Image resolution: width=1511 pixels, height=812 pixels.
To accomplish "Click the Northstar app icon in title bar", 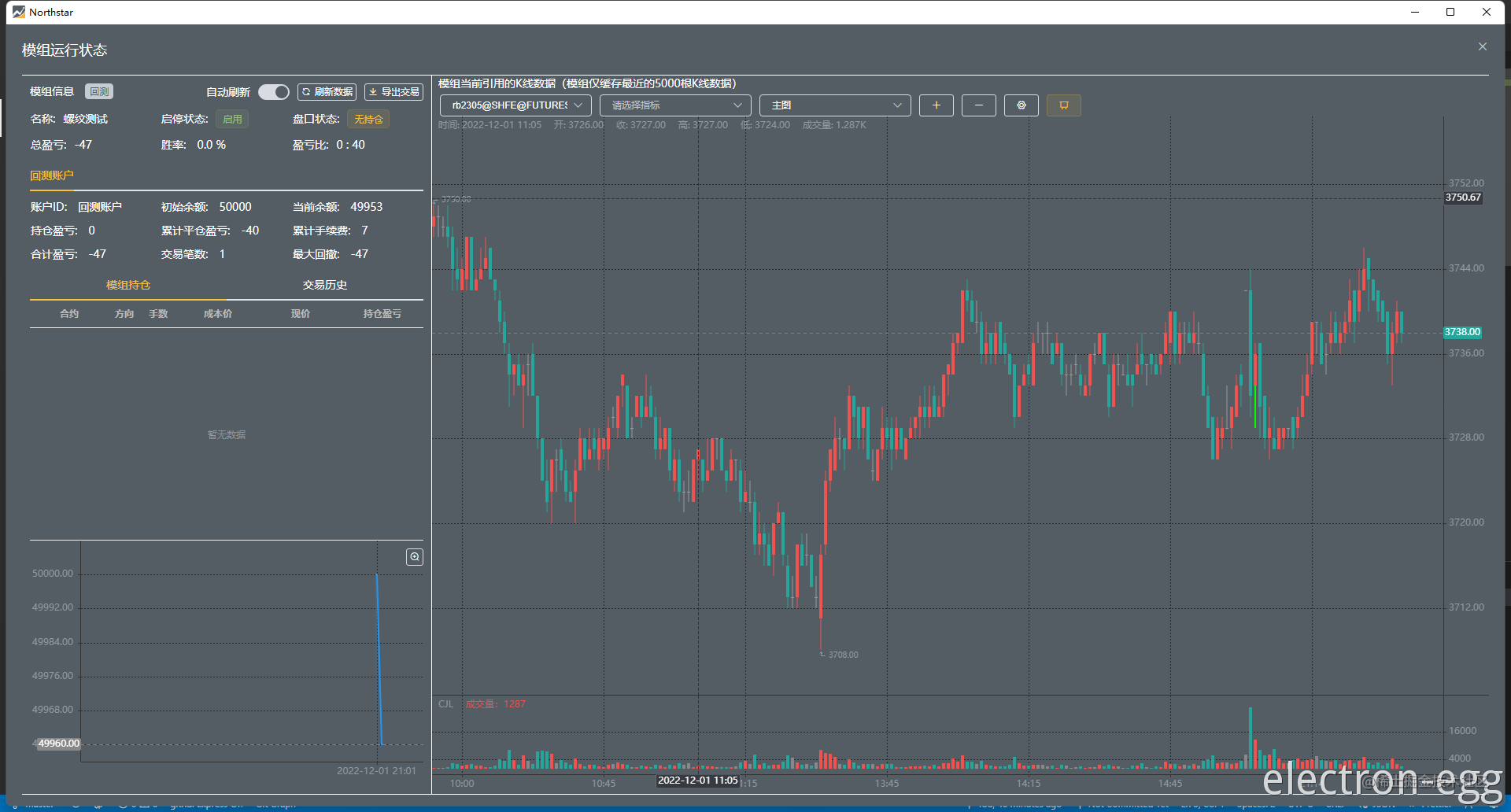I will pos(18,12).
